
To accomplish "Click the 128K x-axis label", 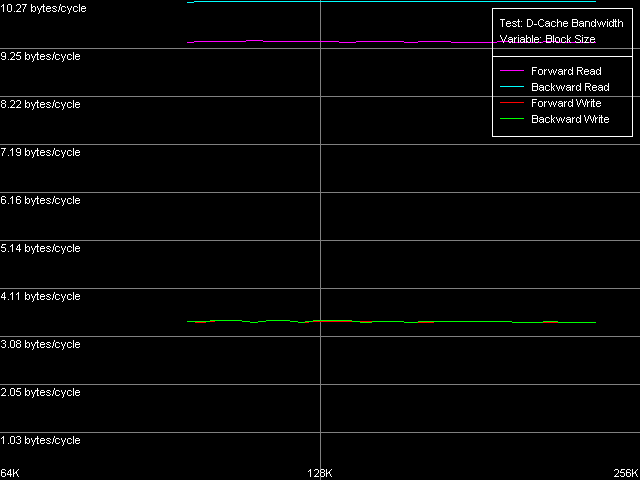I will click(x=320, y=473).
